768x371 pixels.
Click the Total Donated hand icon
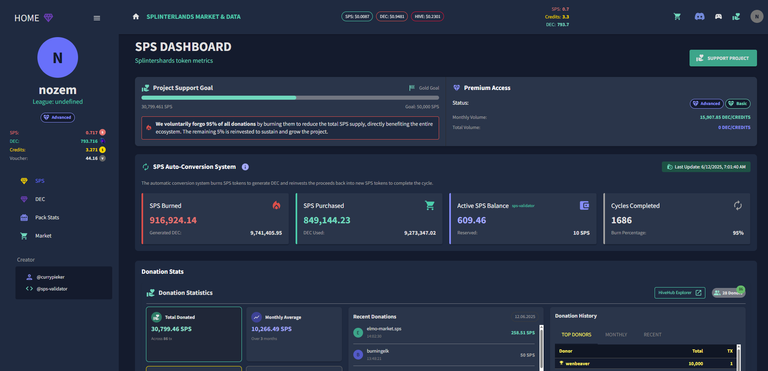pyautogui.click(x=156, y=317)
